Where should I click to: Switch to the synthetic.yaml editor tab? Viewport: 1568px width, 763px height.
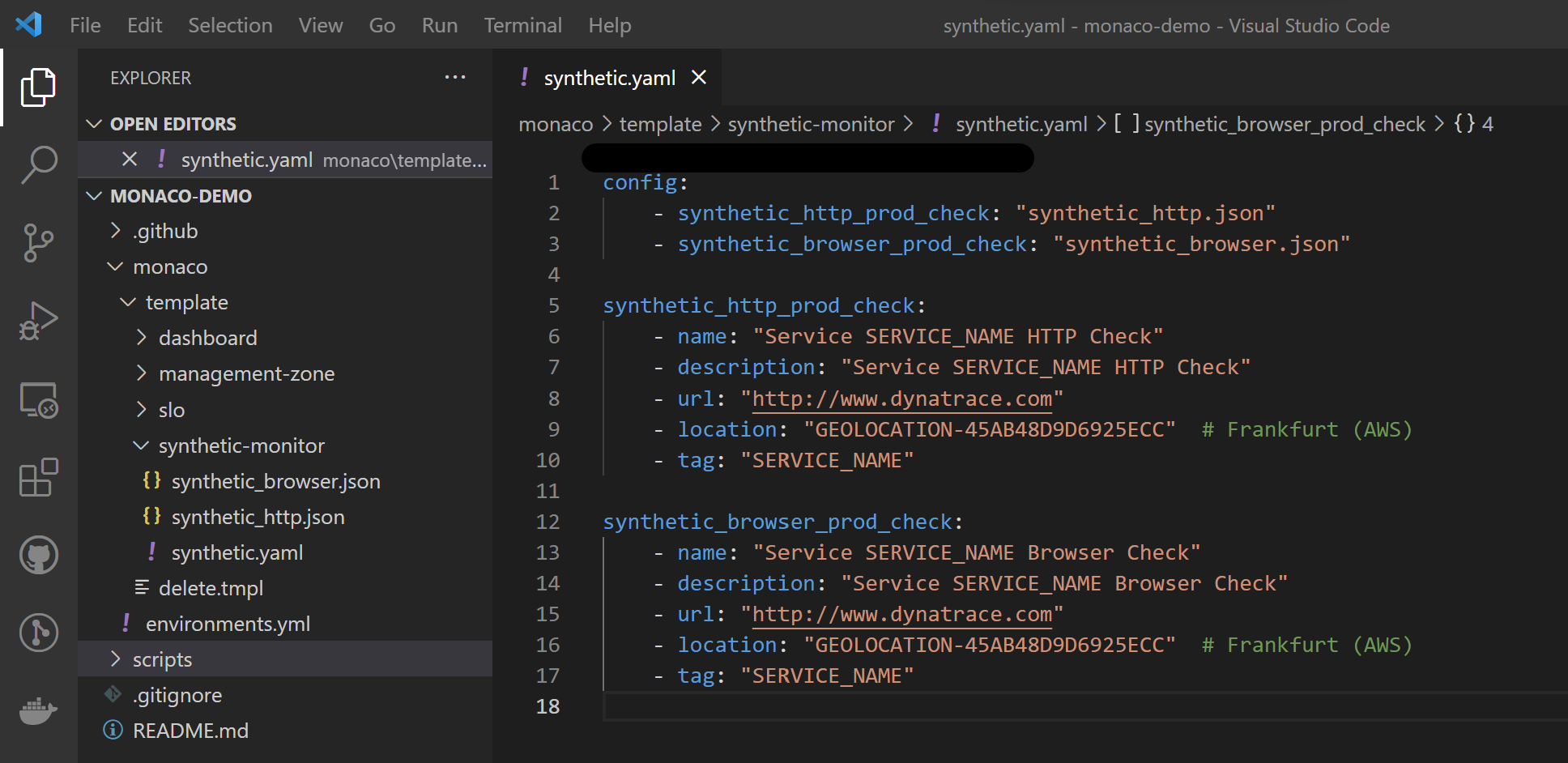tap(610, 77)
